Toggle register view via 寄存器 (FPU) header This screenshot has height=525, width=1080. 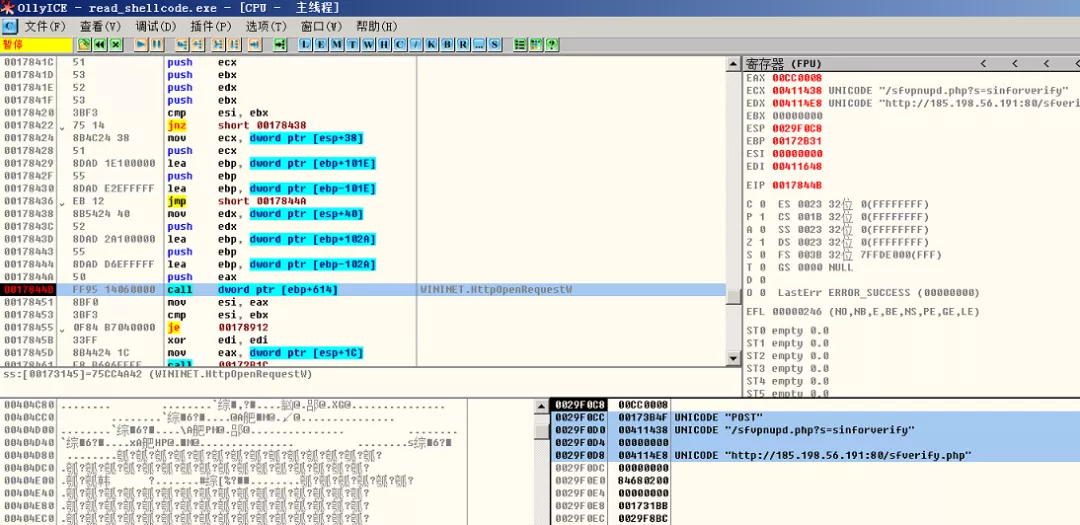click(786, 63)
